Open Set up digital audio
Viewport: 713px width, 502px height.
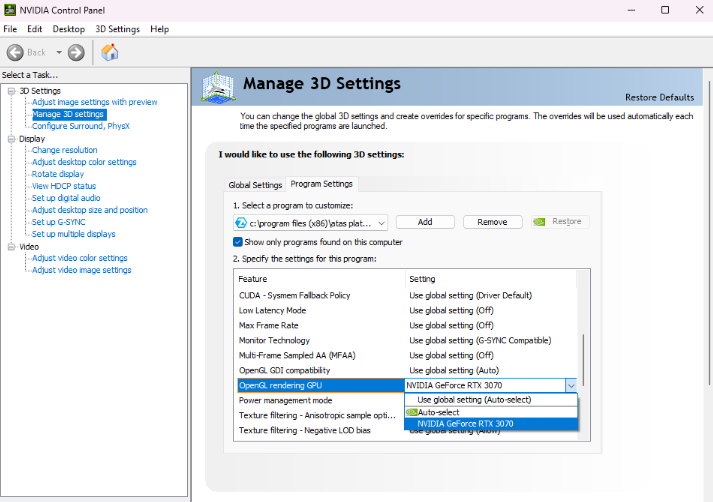tap(66, 198)
